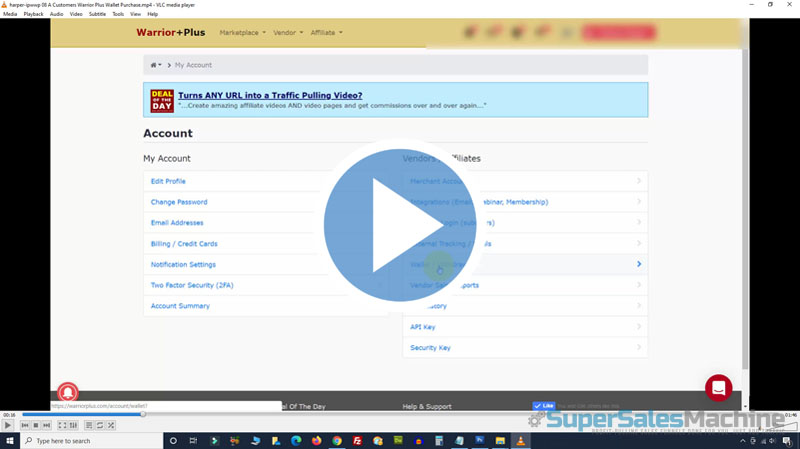Click the stop playback icon
Screen dimensions: 800x449
[36, 425]
